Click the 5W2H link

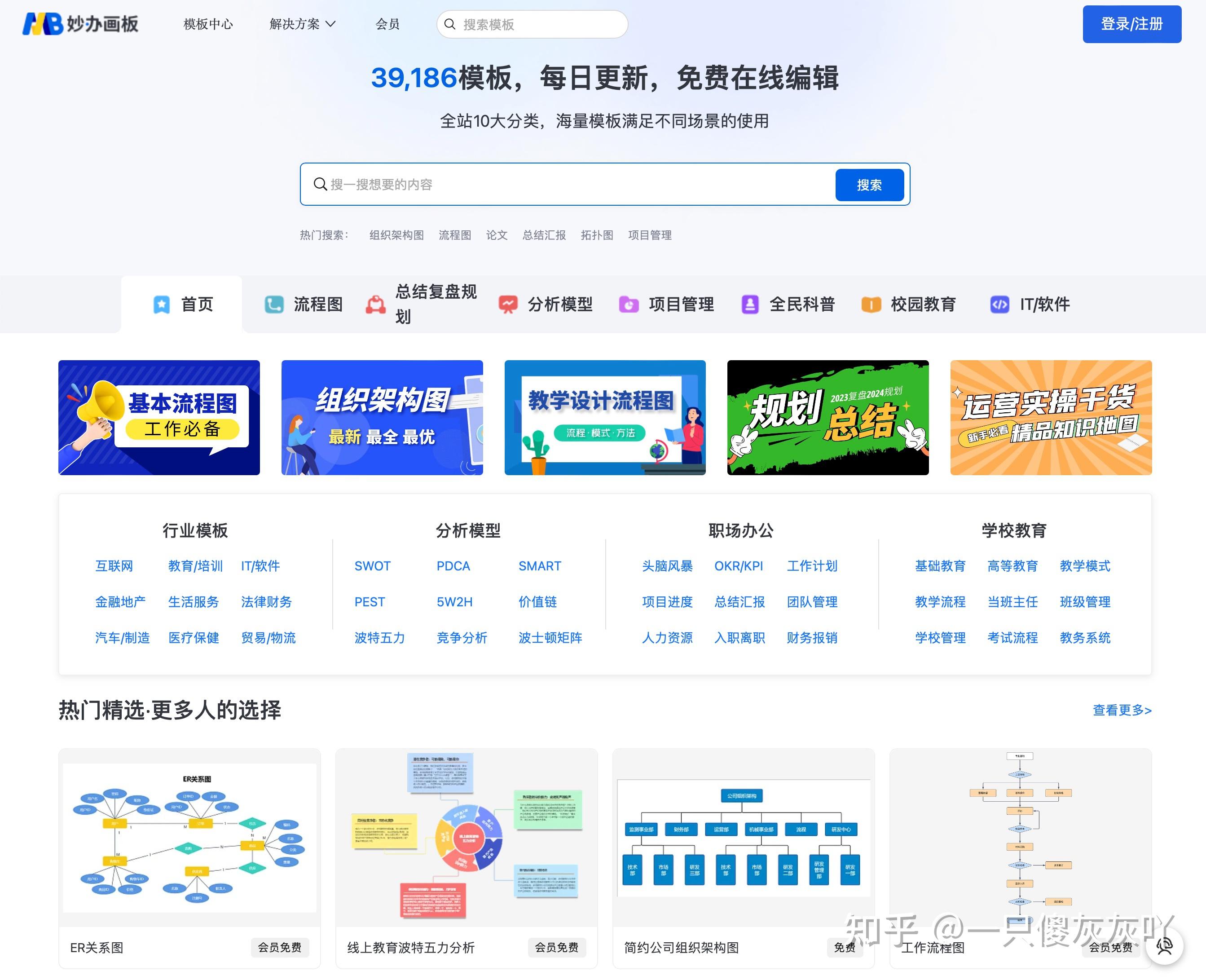(454, 602)
